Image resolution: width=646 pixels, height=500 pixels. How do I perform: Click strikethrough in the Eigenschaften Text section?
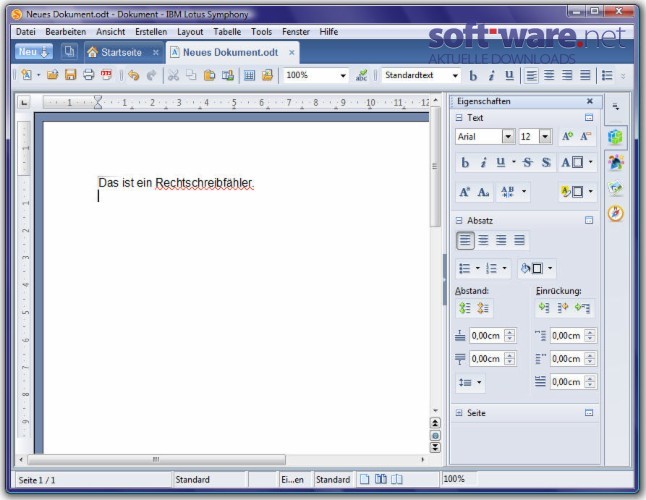[527, 163]
